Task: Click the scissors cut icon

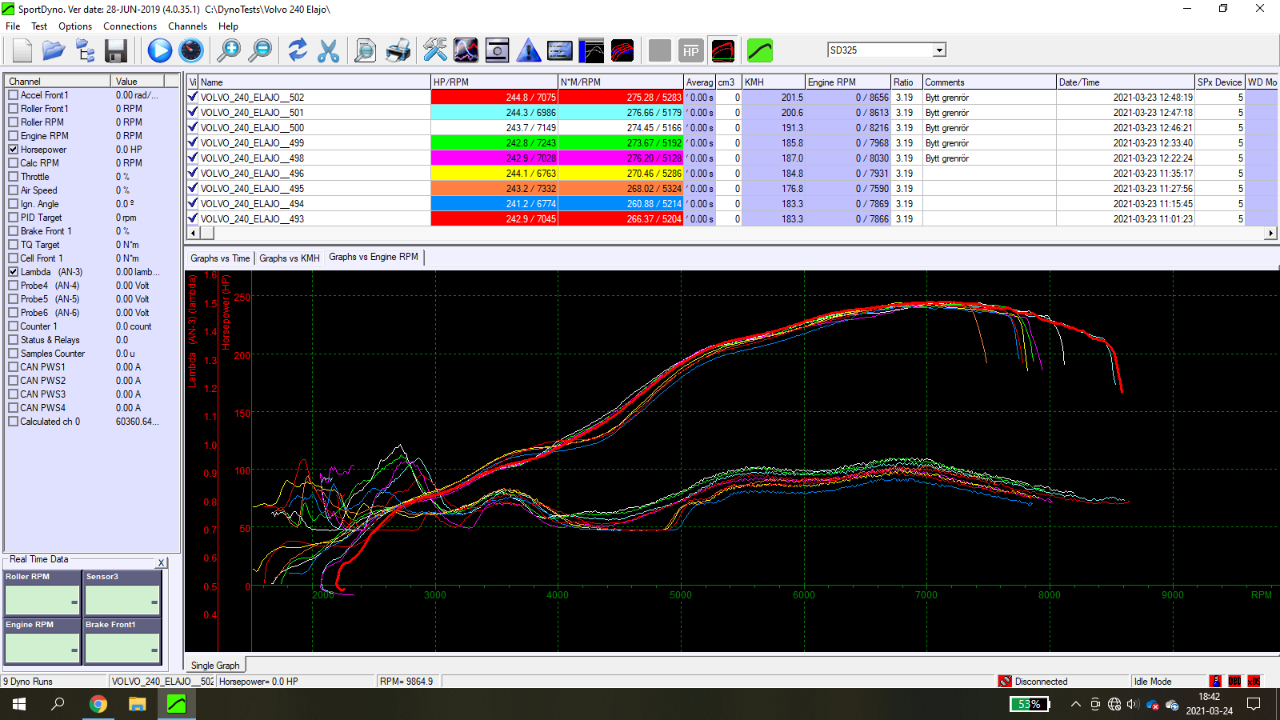Action: pyautogui.click(x=329, y=50)
